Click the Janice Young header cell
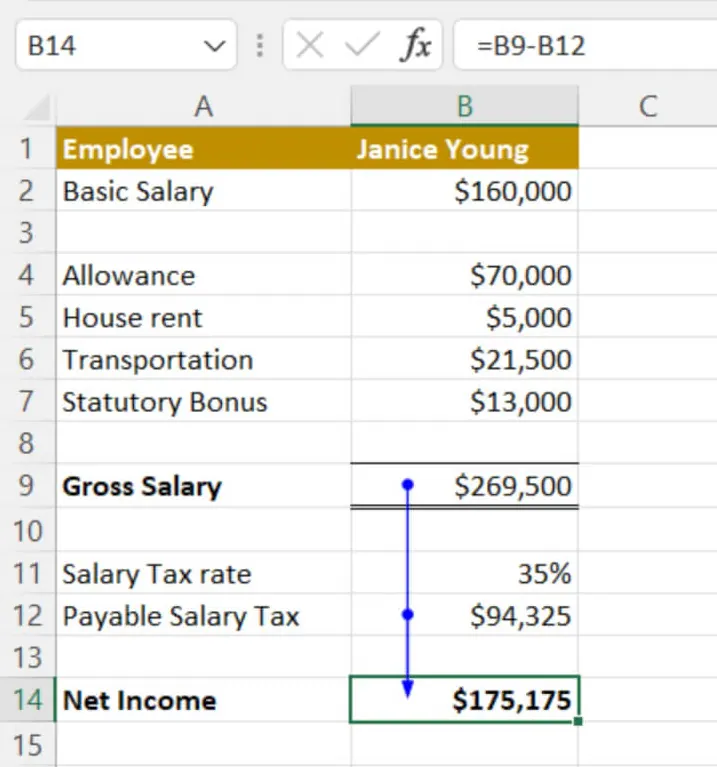 [x=464, y=150]
